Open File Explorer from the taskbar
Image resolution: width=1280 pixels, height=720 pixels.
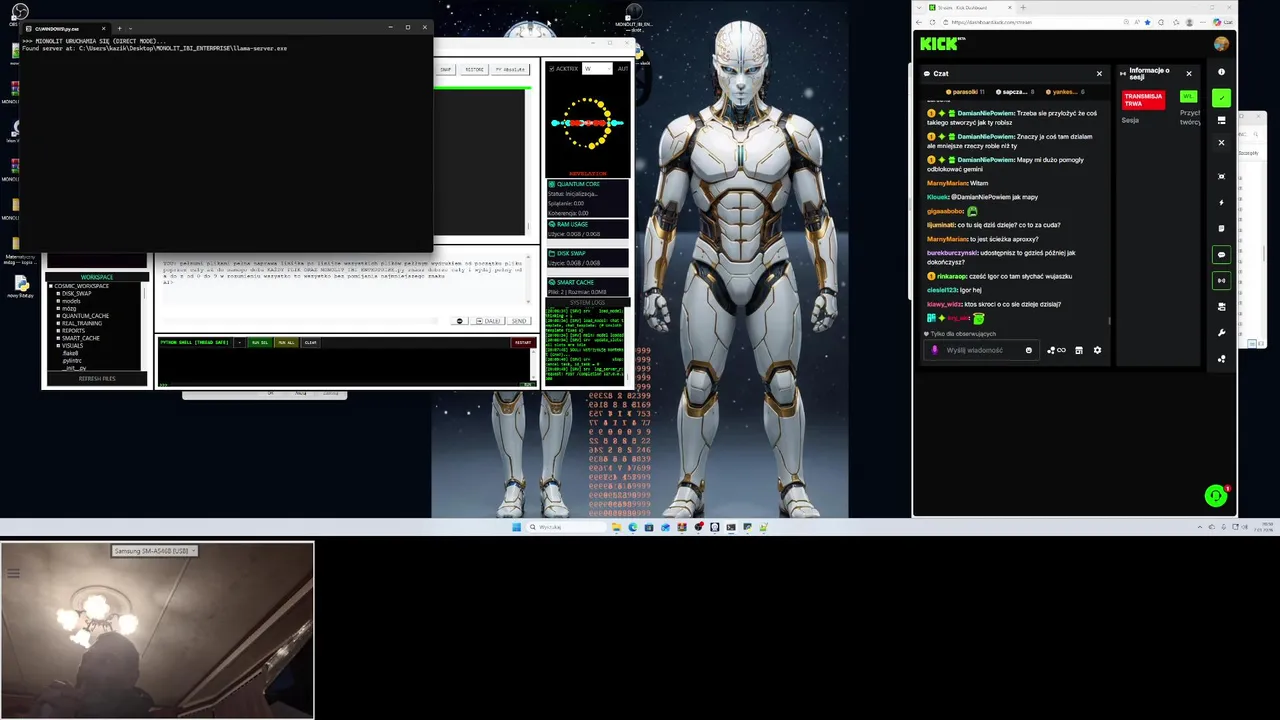tap(616, 527)
